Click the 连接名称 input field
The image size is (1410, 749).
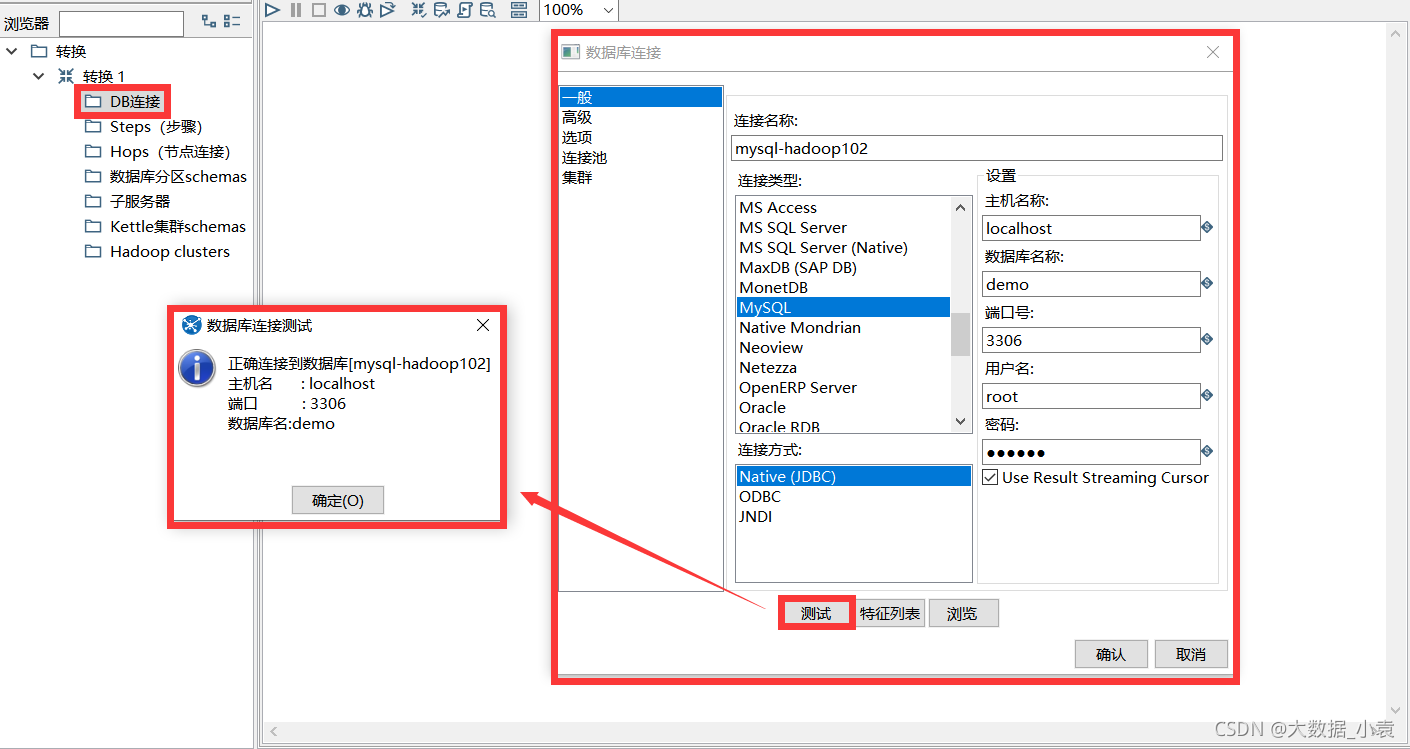[x=977, y=148]
